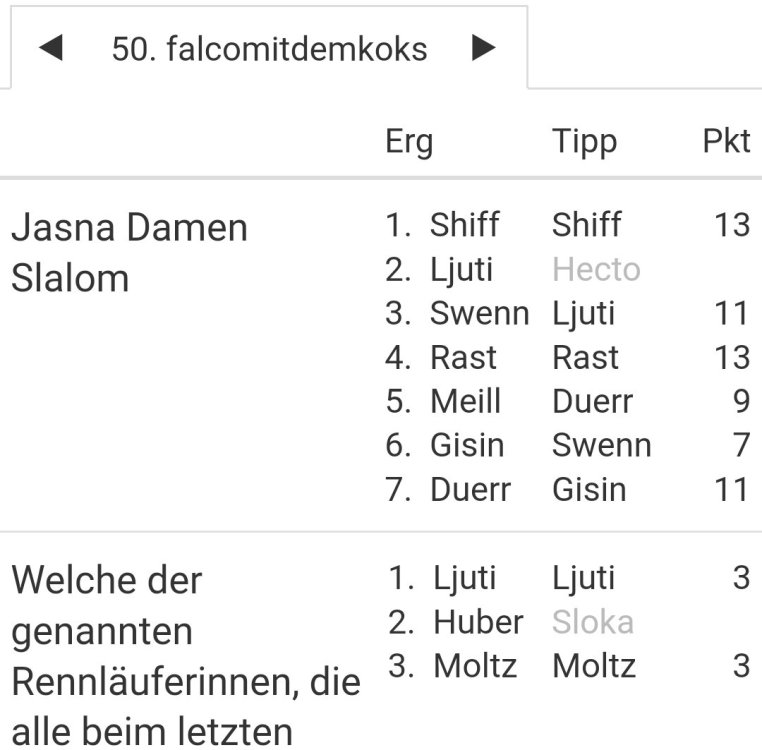Select the 50. falcomitdemkoks tab label
This screenshot has width=762, height=750.
(x=269, y=49)
